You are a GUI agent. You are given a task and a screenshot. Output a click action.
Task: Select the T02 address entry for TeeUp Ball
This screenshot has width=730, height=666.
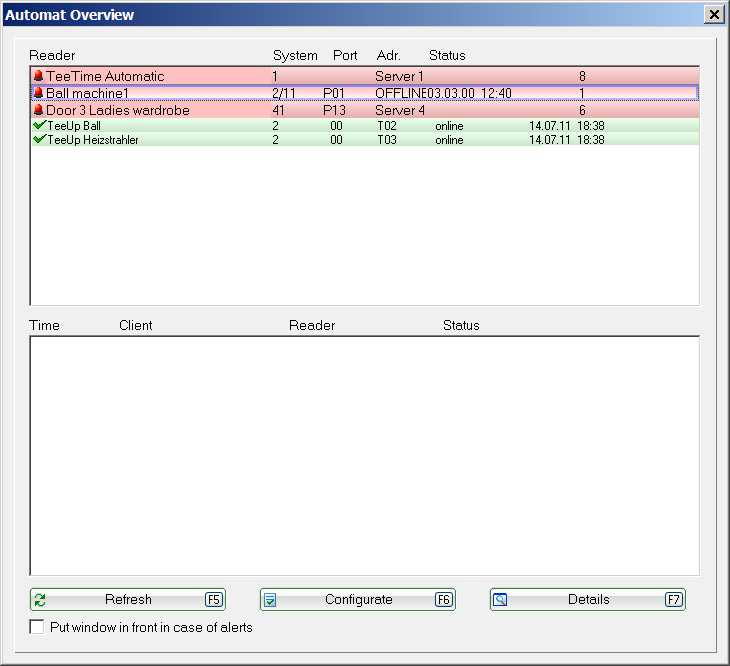point(387,126)
